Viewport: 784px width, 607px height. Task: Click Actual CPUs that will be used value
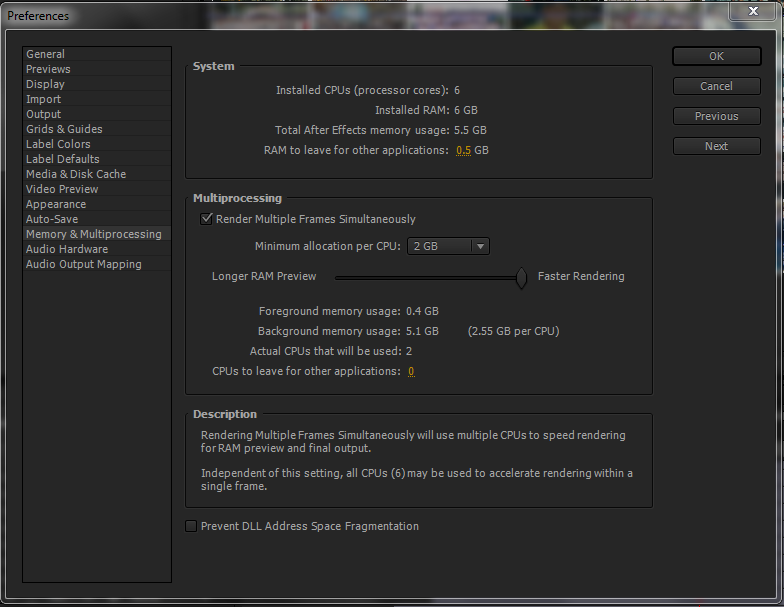click(409, 351)
